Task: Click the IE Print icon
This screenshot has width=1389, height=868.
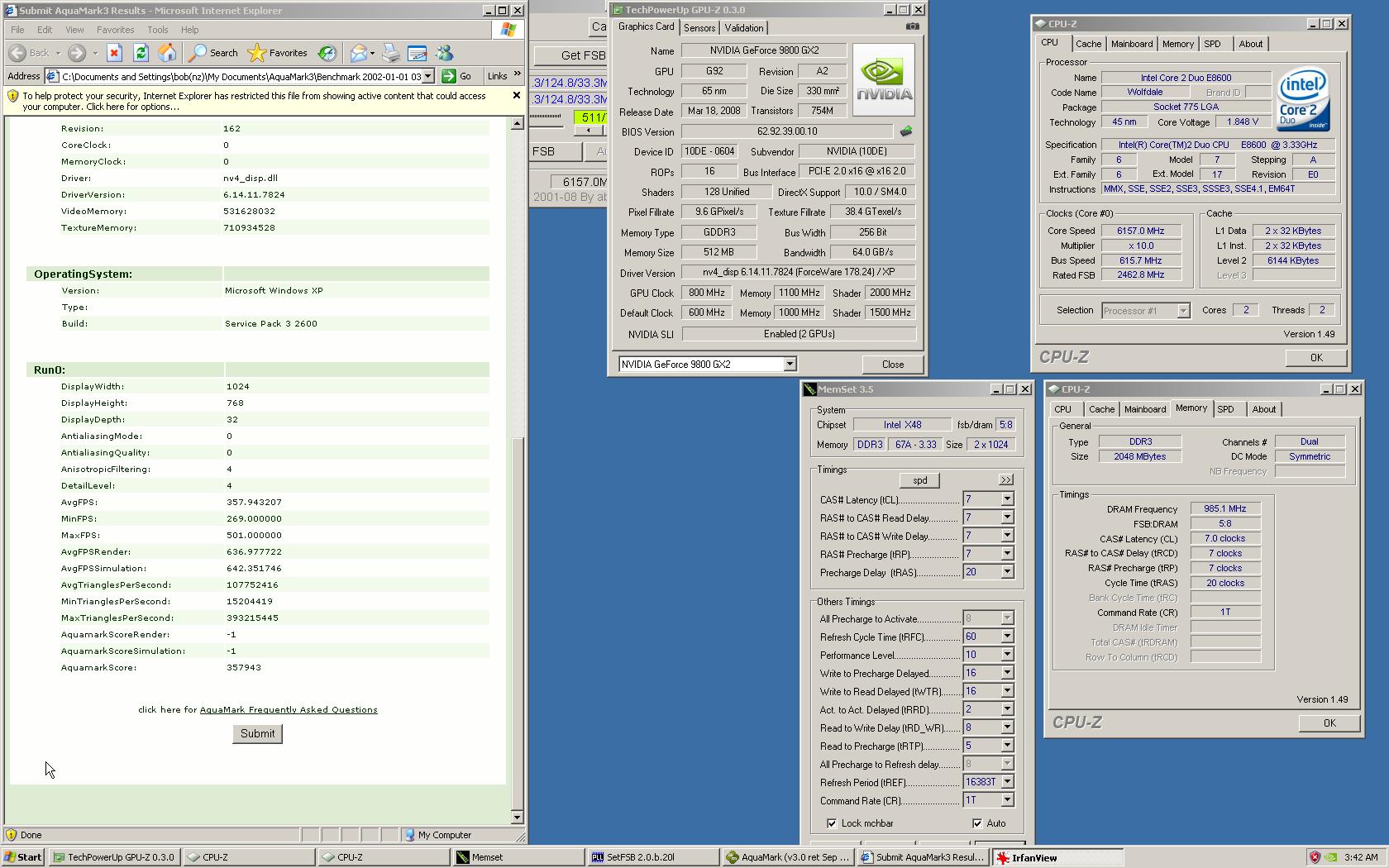Action: point(391,53)
